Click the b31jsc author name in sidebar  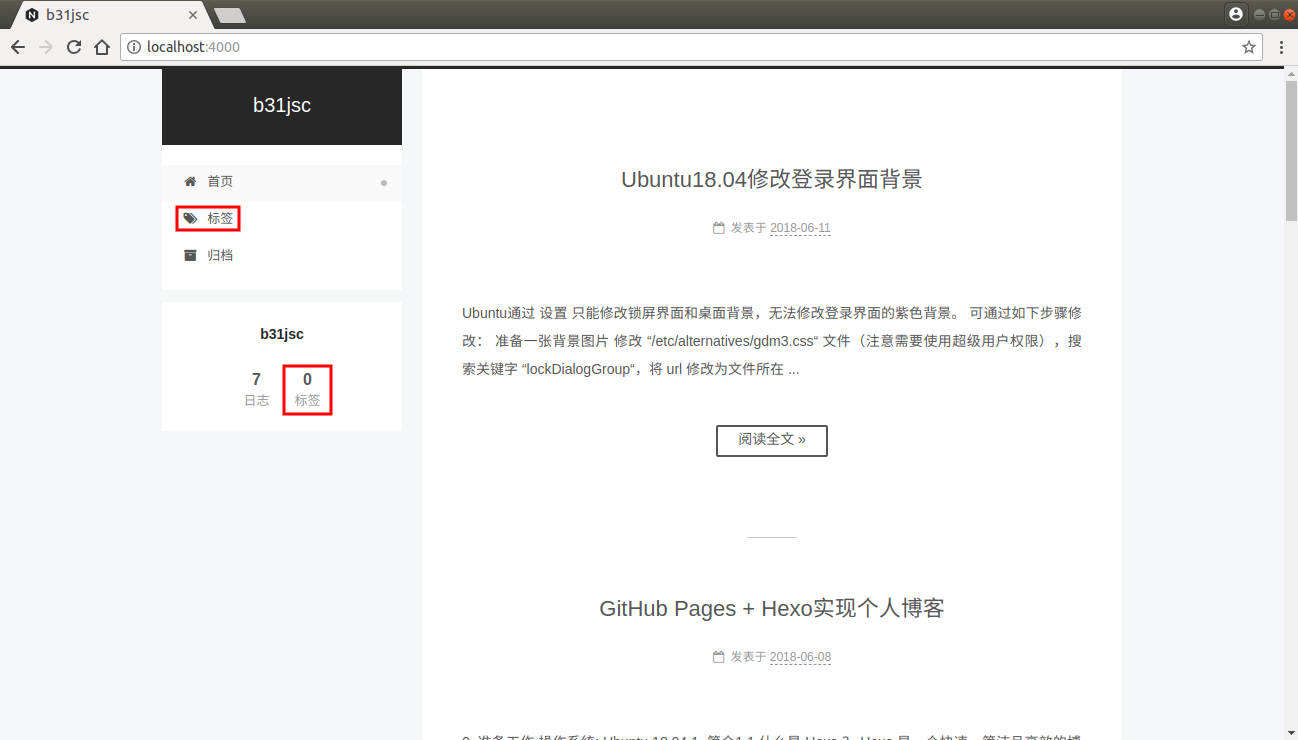(282, 334)
